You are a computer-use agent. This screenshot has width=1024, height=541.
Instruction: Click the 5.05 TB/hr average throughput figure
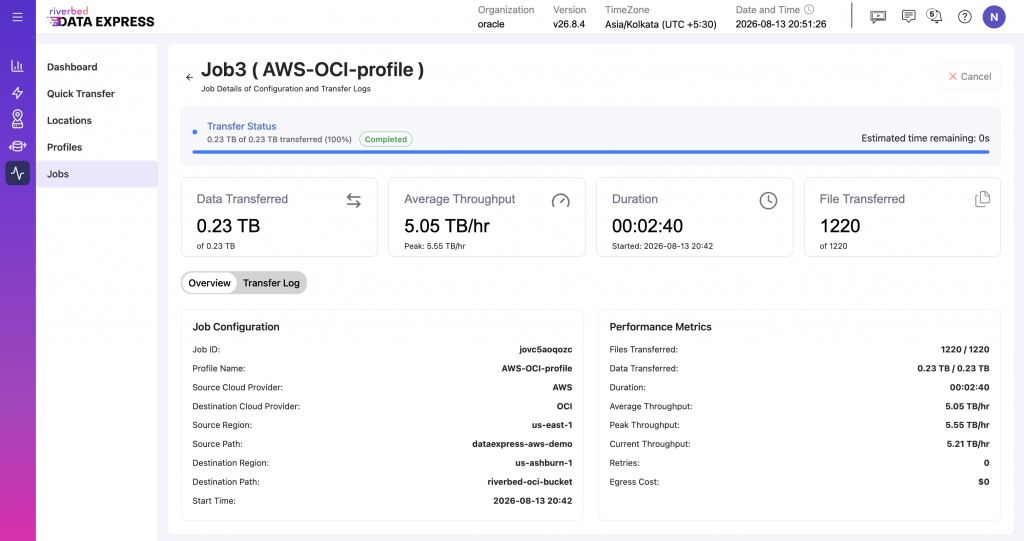tap(447, 226)
